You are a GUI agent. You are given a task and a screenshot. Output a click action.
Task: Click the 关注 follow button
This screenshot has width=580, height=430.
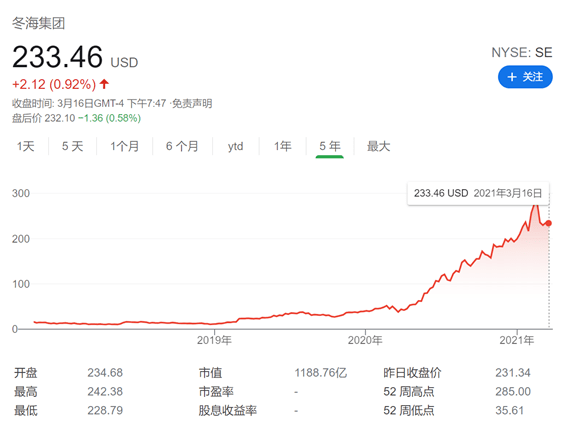tap(525, 77)
